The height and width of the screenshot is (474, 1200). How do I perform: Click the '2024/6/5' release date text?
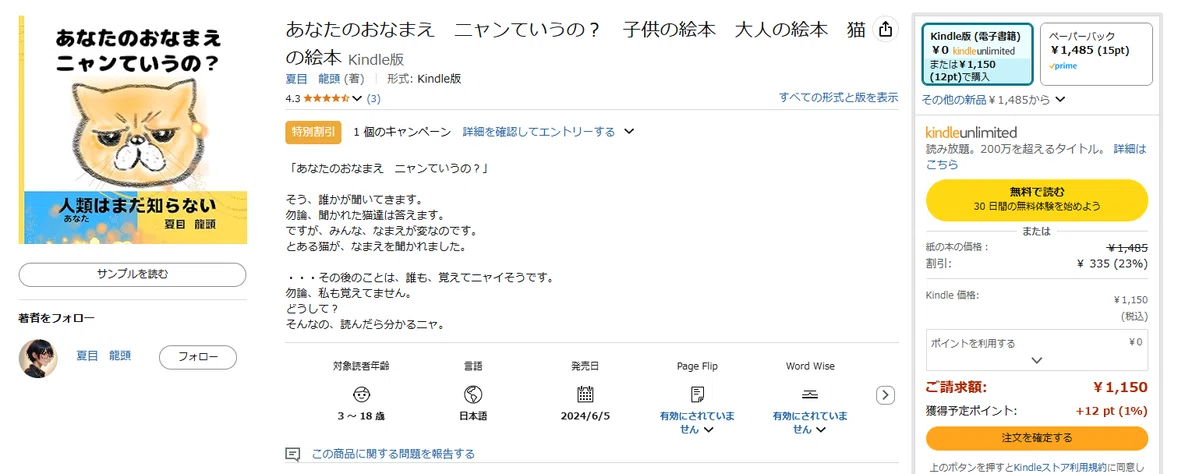point(586,415)
